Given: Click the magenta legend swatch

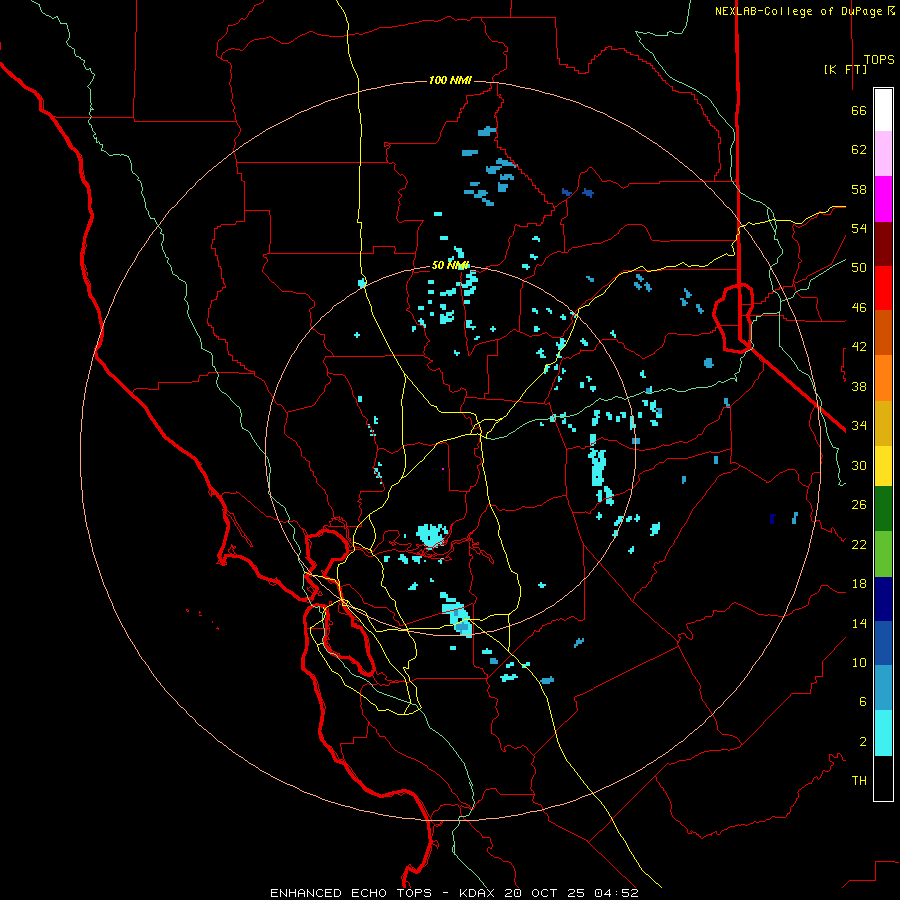Looking at the screenshot, I should pyautogui.click(x=883, y=199).
